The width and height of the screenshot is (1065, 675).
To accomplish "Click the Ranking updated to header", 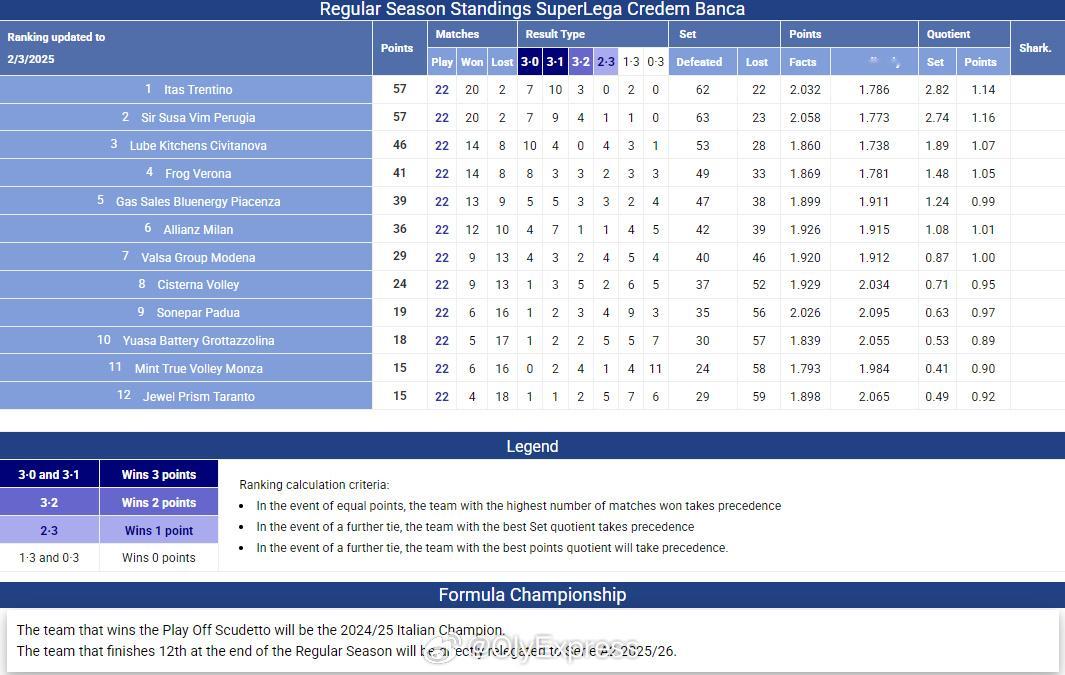I will click(x=56, y=37).
